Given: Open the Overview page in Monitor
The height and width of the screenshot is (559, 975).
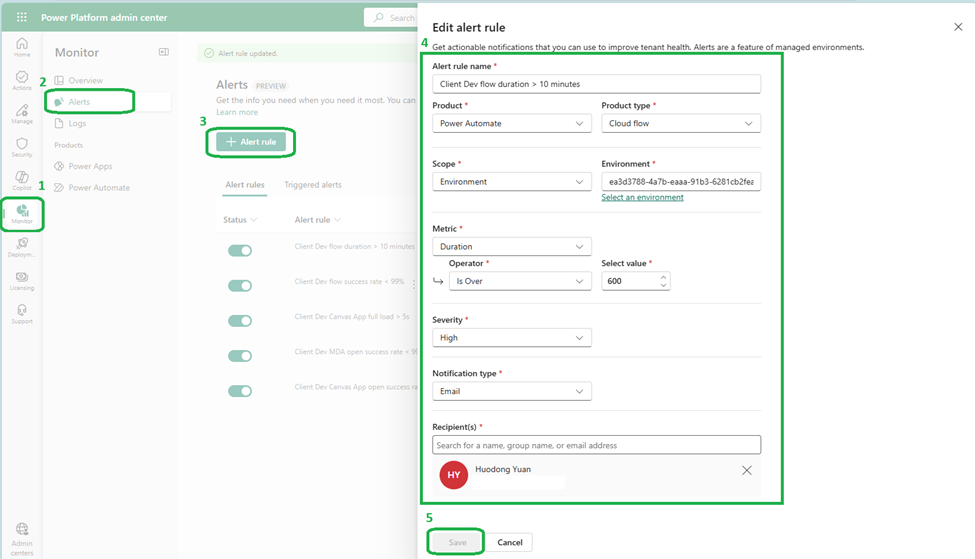Looking at the screenshot, I should point(85,80).
